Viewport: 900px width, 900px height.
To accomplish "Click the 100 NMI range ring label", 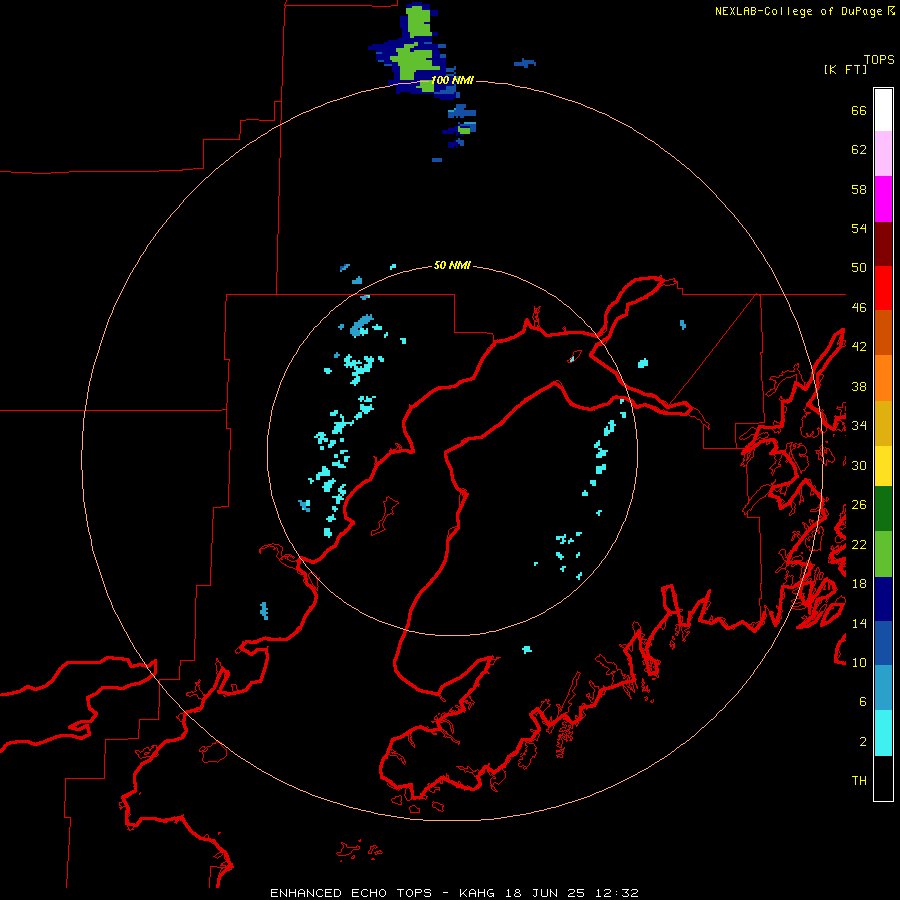I will point(452,80).
